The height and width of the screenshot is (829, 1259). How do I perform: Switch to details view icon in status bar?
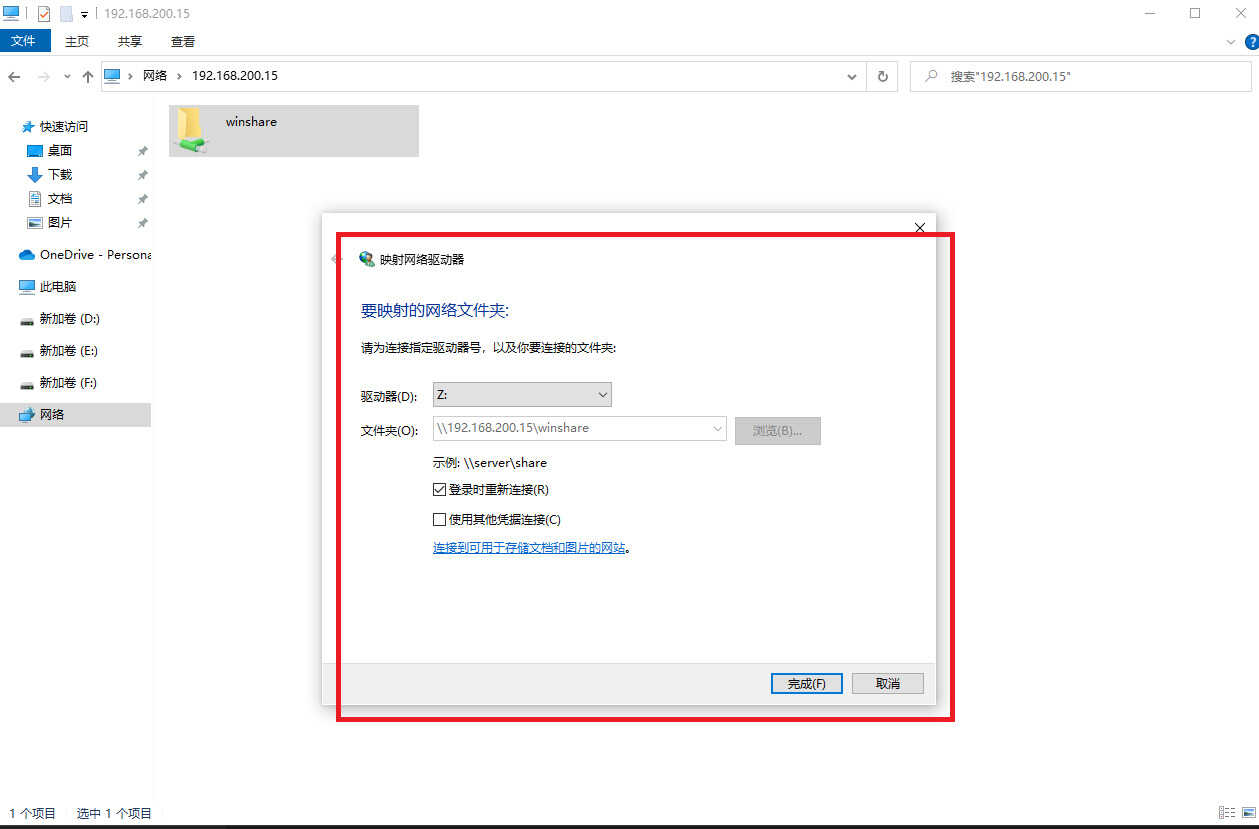click(1226, 813)
